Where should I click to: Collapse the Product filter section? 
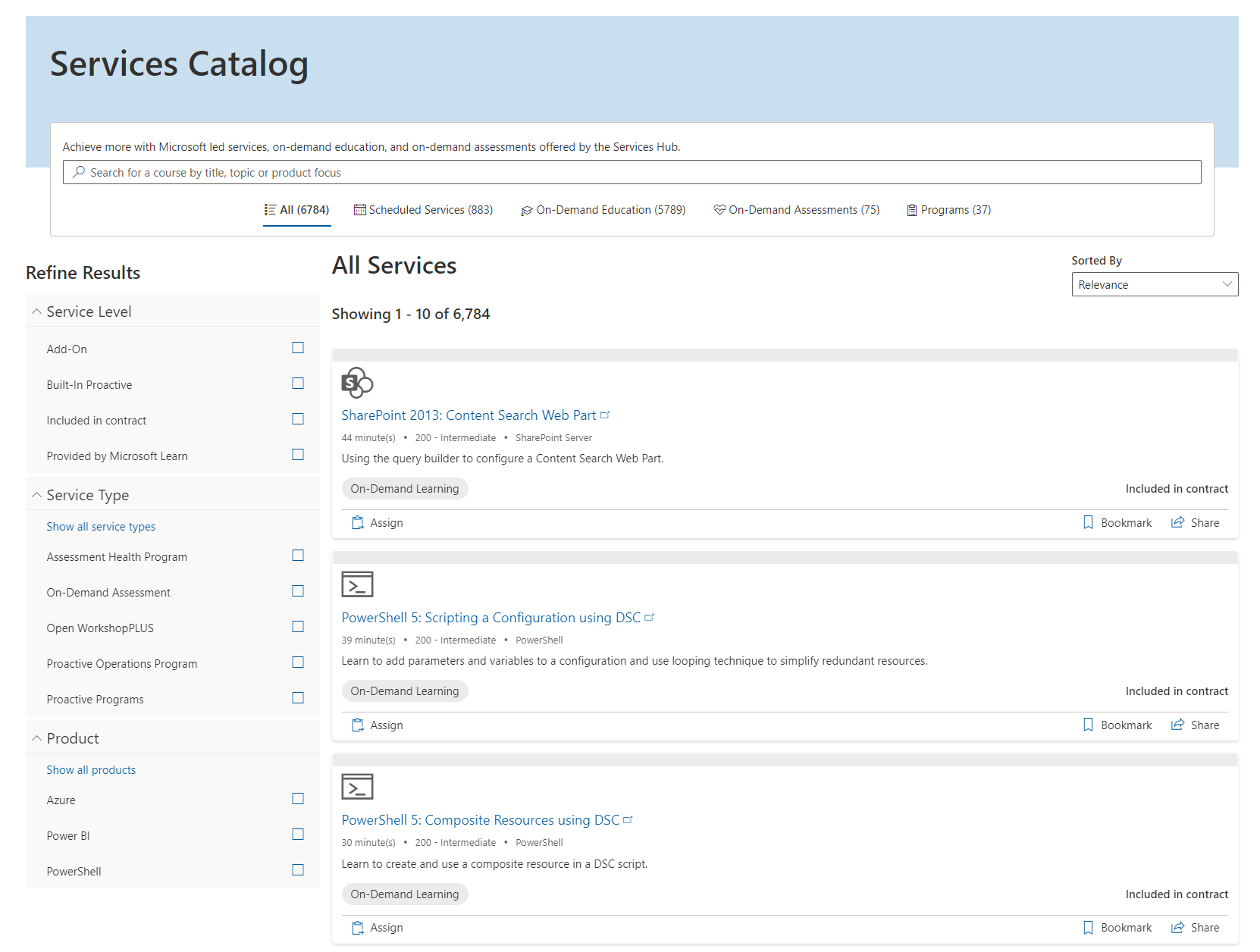click(x=36, y=738)
